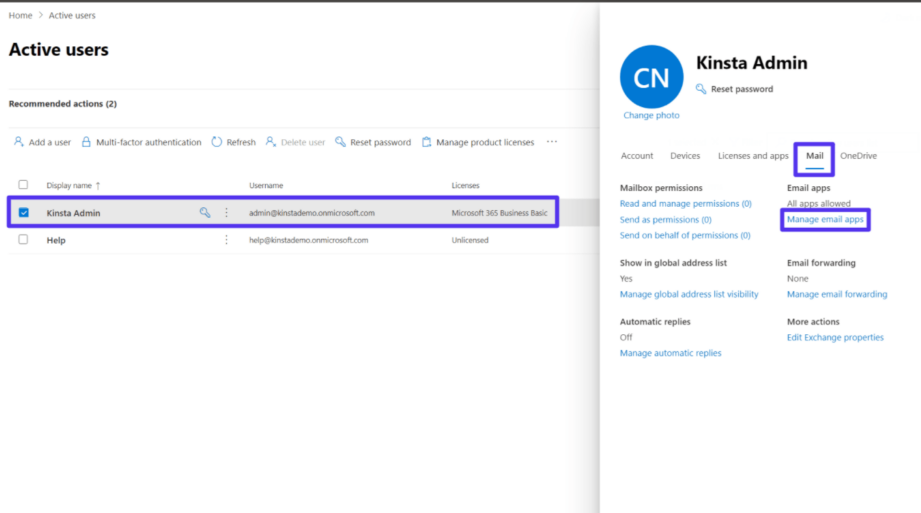Click Manage product licenses label
The width and height of the screenshot is (921, 513).
(x=485, y=142)
